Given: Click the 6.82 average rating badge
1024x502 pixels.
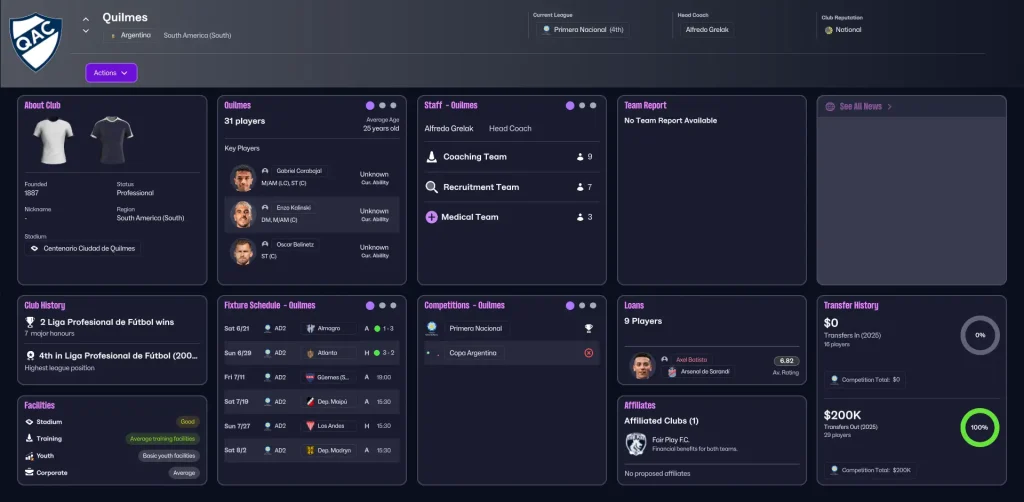Looking at the screenshot, I should tap(786, 361).
